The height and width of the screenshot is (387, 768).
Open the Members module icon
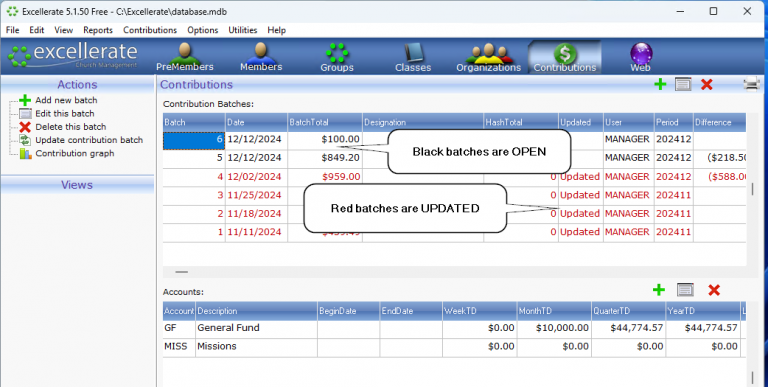click(x=261, y=57)
